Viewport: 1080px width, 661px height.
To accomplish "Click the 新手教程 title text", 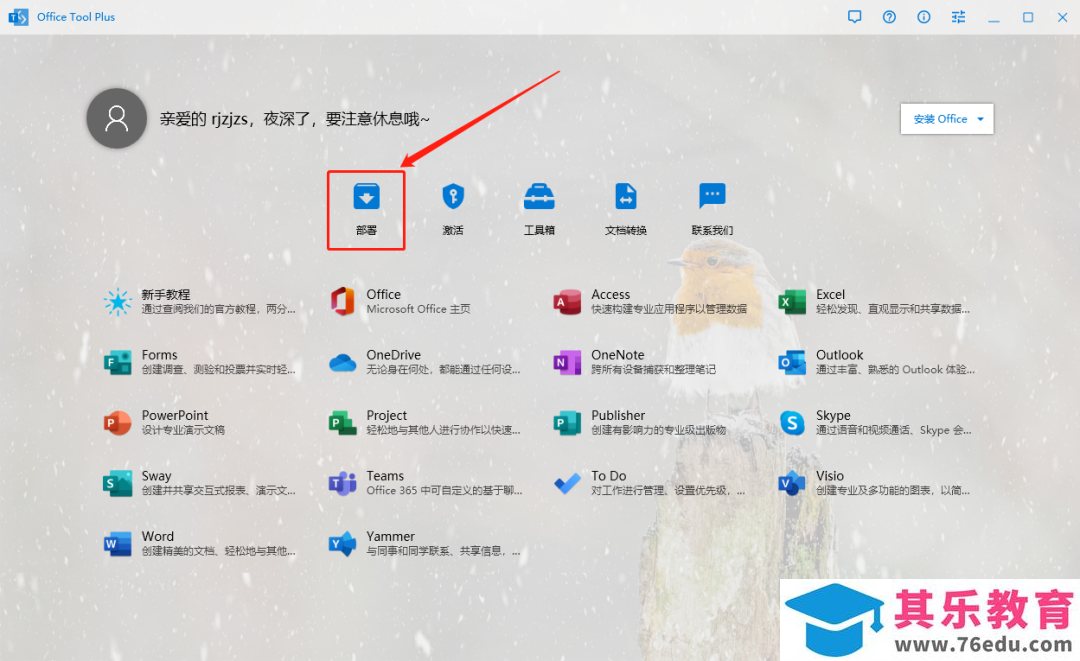I will pos(166,294).
